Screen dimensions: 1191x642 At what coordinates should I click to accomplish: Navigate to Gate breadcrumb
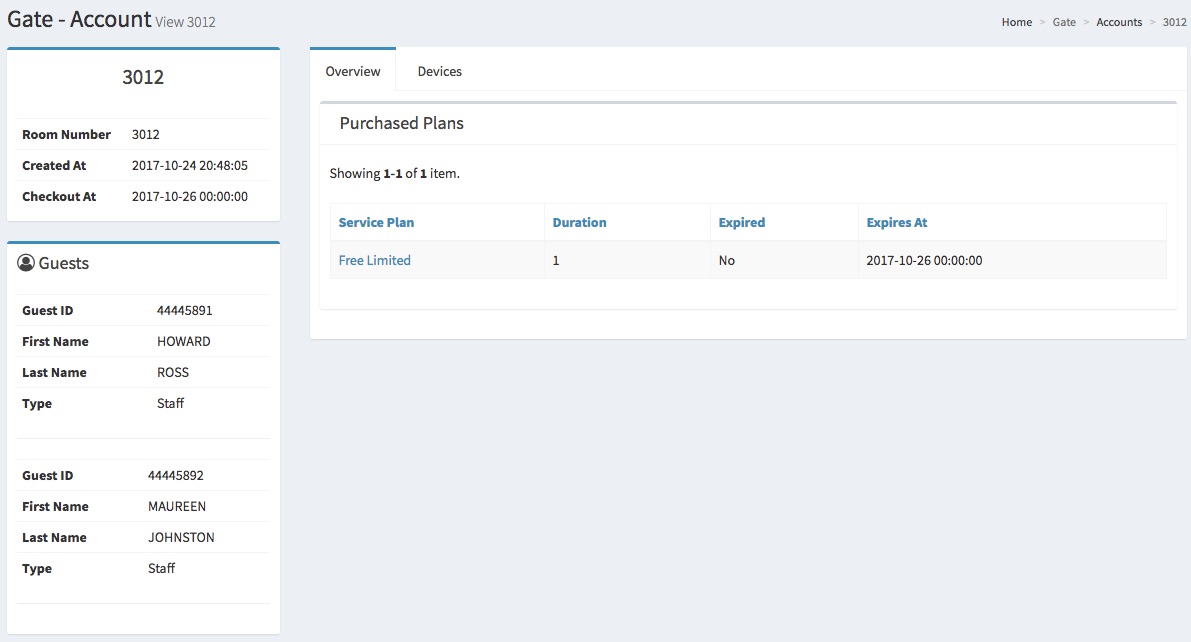pos(1064,22)
